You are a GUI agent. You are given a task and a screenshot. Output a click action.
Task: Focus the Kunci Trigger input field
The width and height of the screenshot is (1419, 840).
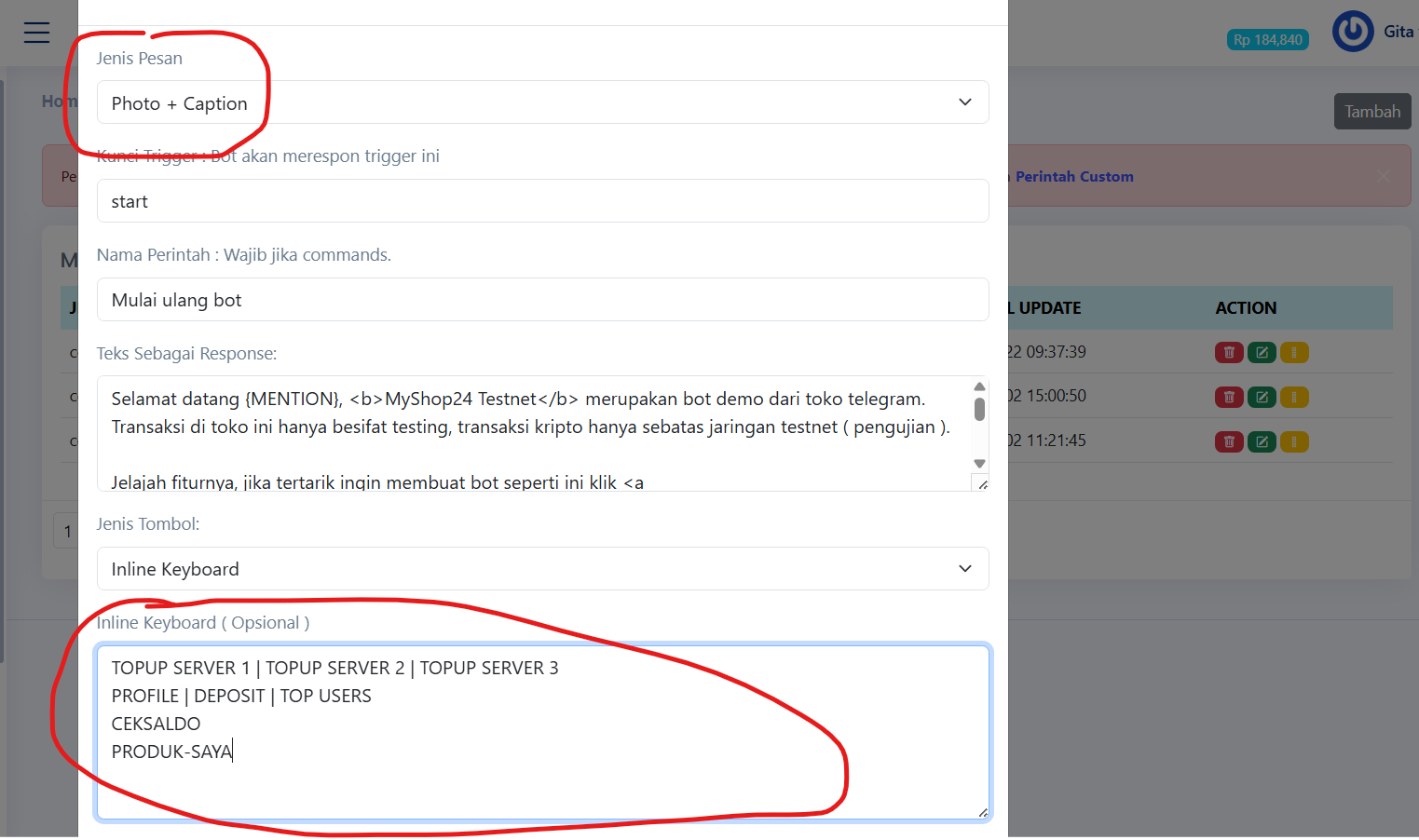pyautogui.click(x=542, y=201)
